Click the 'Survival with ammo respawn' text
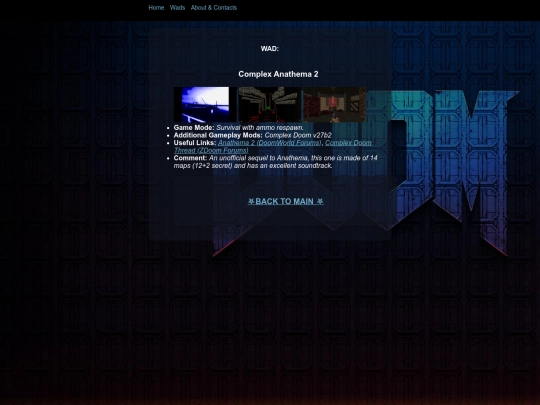The image size is (540, 405). pos(260,127)
